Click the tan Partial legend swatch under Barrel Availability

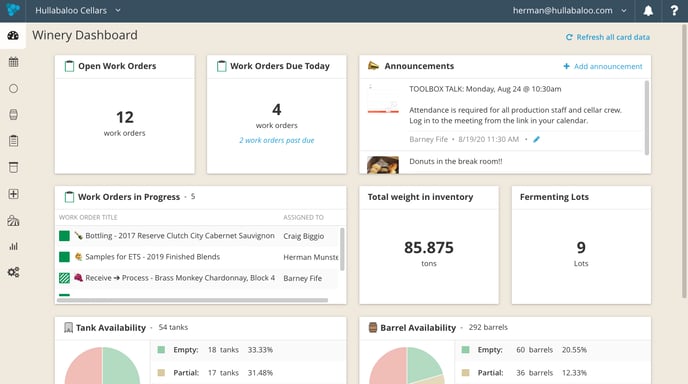click(x=466, y=373)
